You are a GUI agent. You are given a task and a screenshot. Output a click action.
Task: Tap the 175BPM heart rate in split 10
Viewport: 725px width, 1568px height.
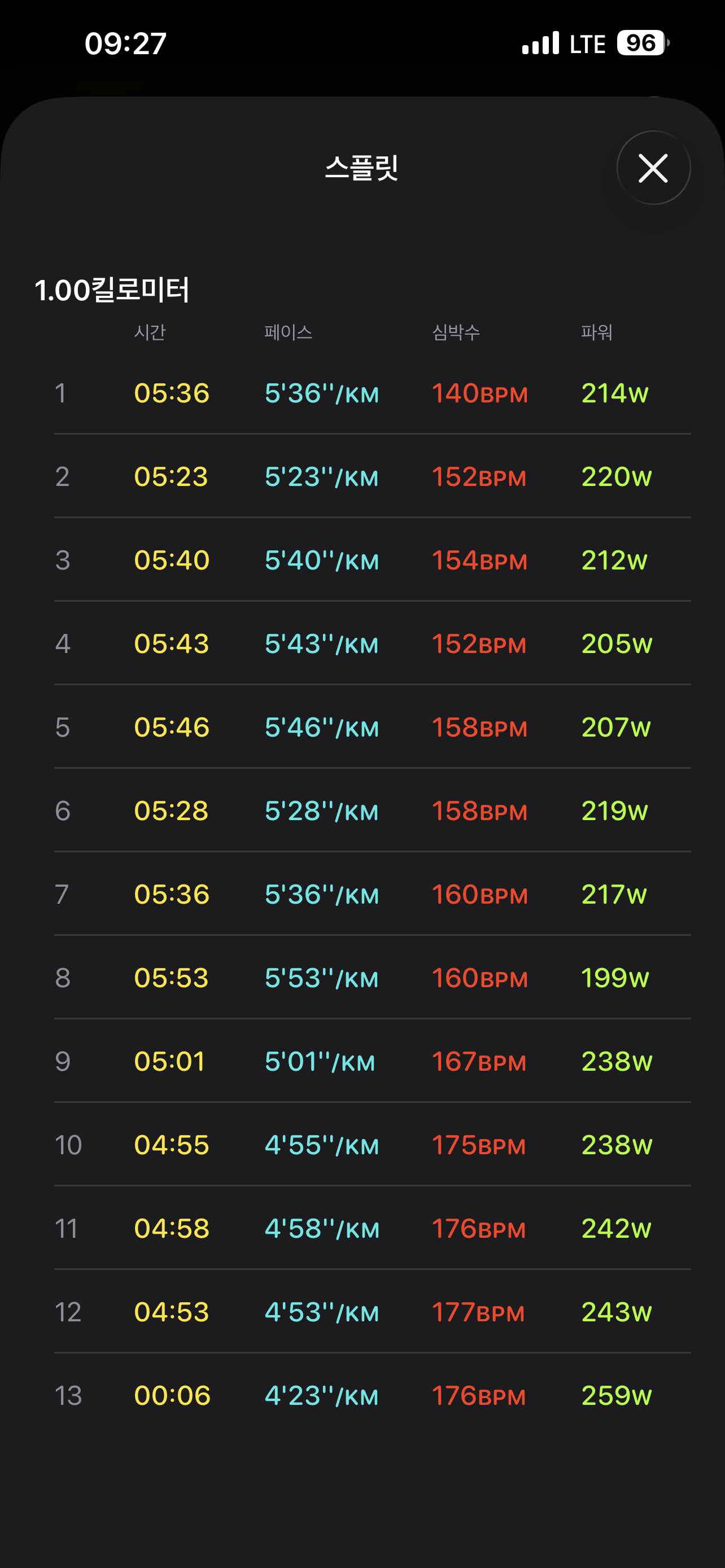478,1145
